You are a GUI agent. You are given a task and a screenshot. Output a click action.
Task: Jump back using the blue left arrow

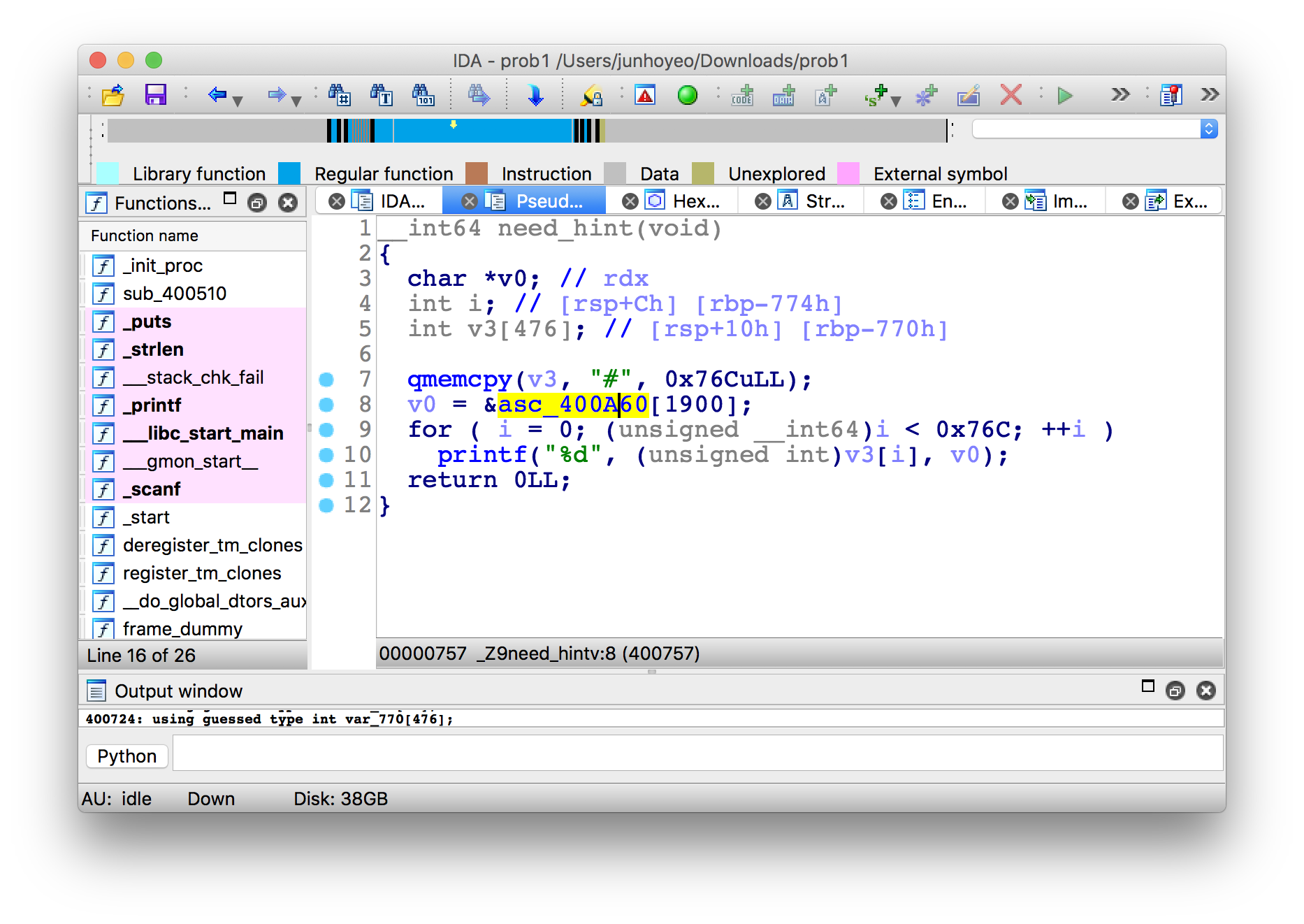(217, 94)
